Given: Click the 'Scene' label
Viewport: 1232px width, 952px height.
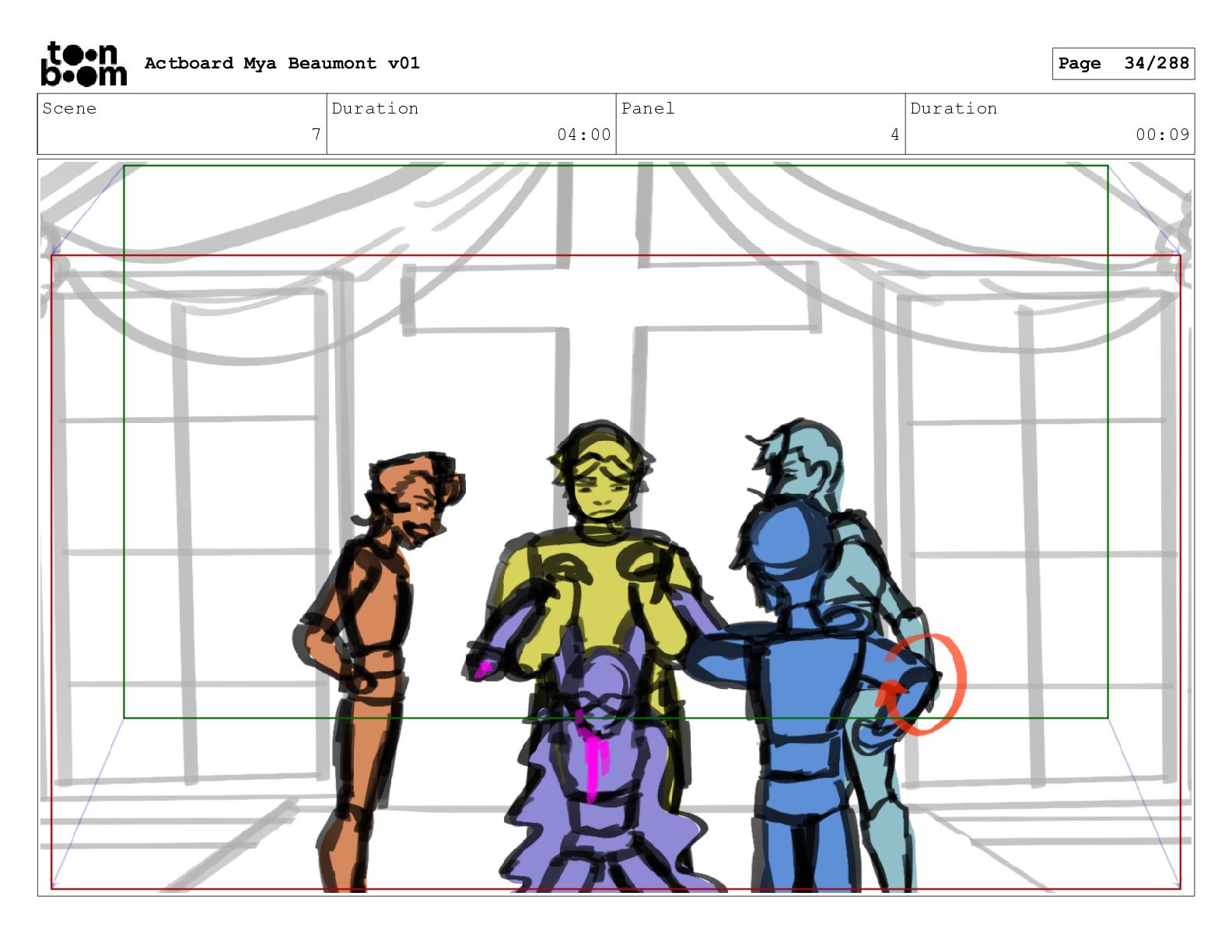Looking at the screenshot, I should coord(69,108).
